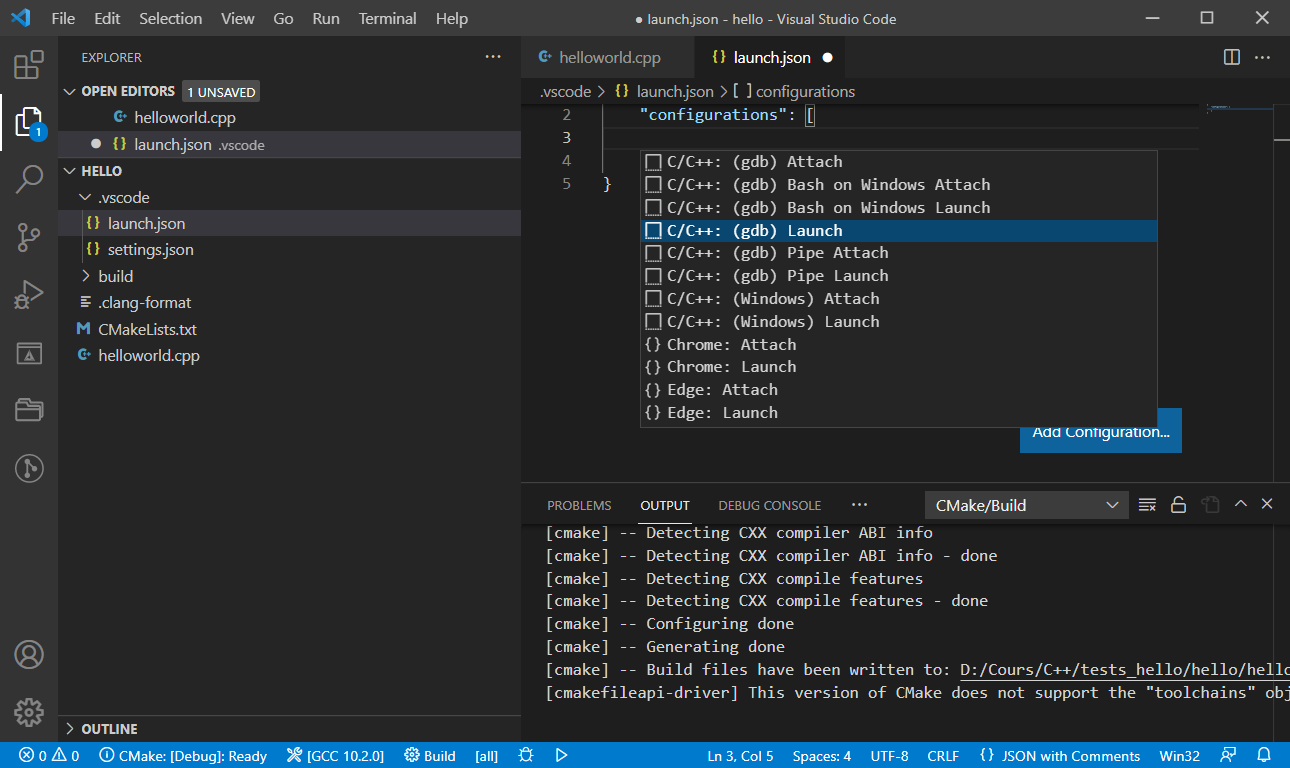Click the Add Configuration... button
This screenshot has height=768, width=1290.
[x=1101, y=431]
